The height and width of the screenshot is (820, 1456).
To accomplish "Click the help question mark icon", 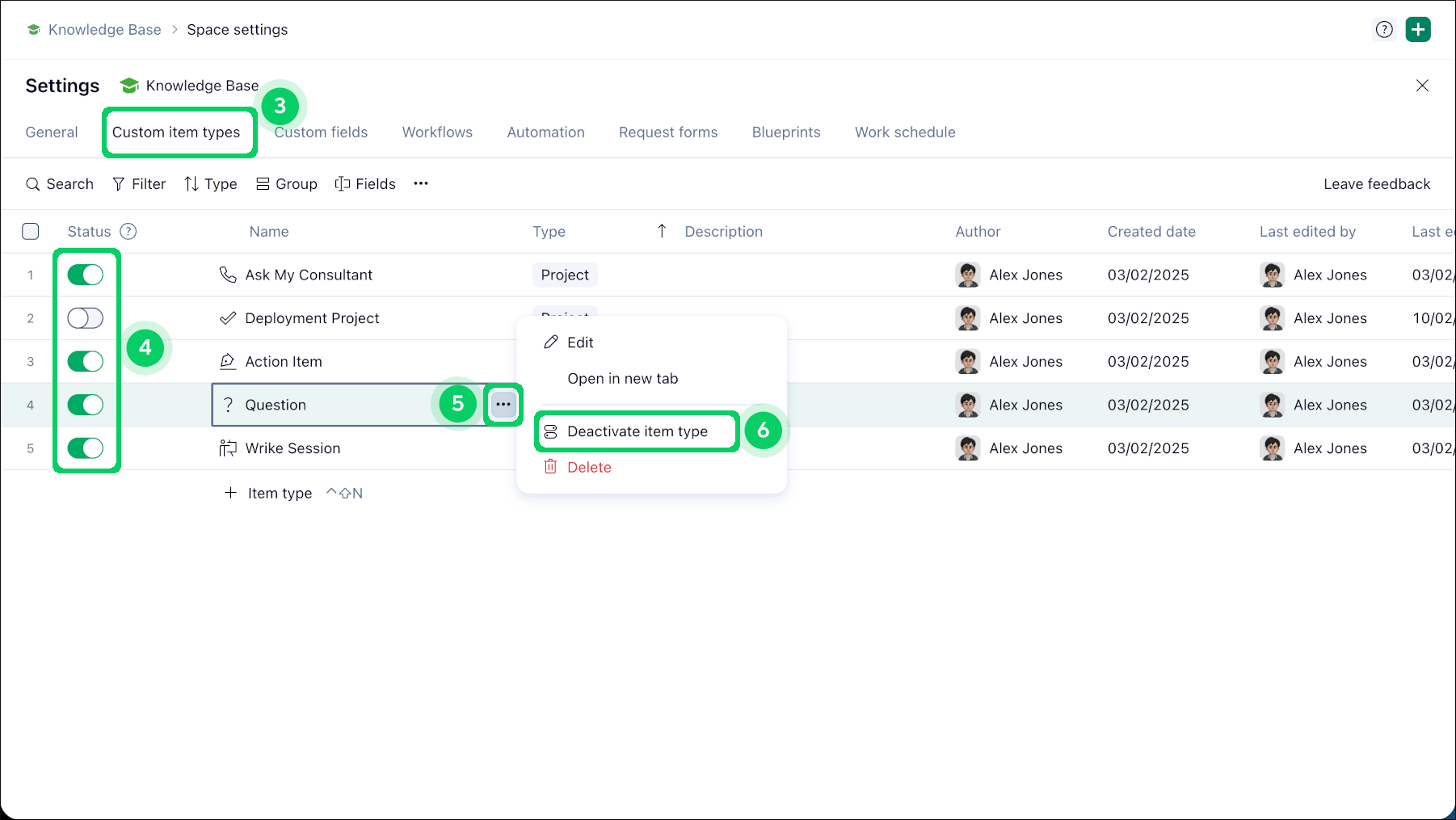I will 1384,30.
